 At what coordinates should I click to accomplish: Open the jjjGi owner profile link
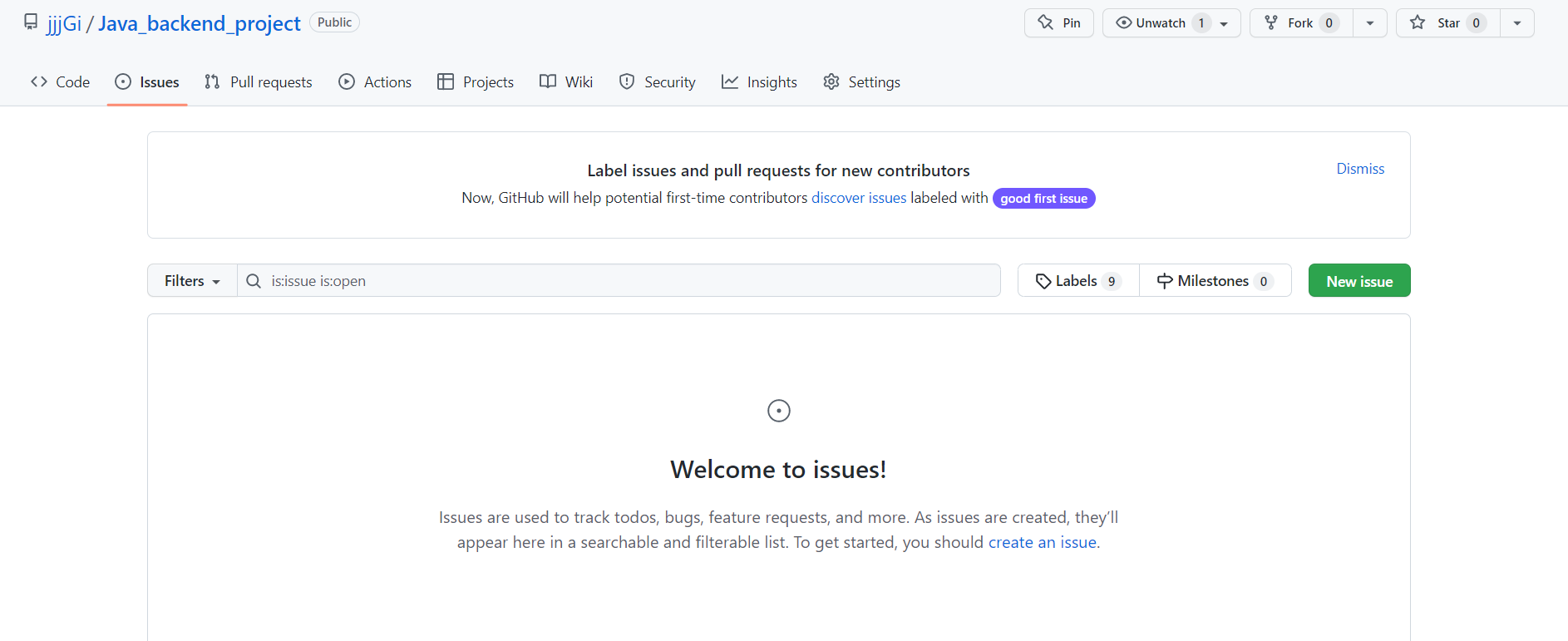pyautogui.click(x=64, y=23)
